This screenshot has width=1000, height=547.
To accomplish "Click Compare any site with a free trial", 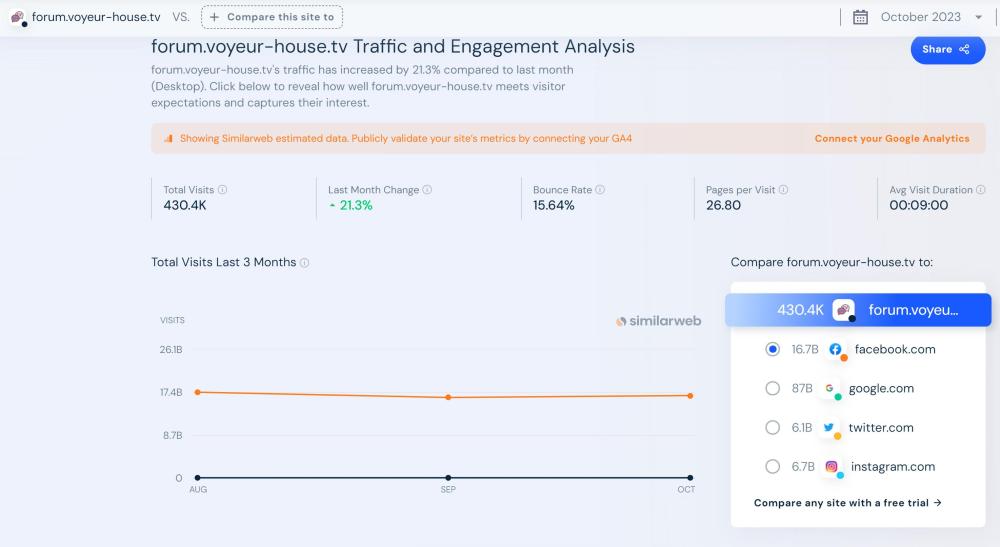I will 847,503.
